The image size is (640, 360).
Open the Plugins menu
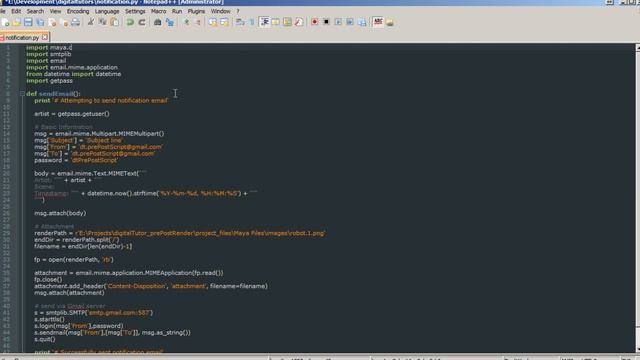click(x=196, y=11)
